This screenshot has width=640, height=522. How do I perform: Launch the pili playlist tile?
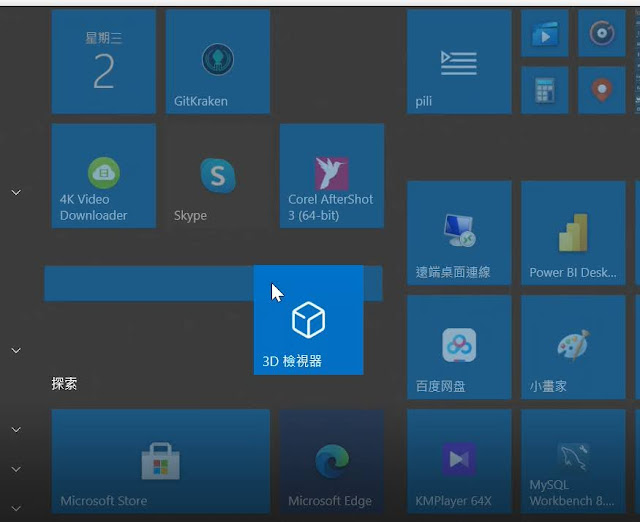point(459,62)
